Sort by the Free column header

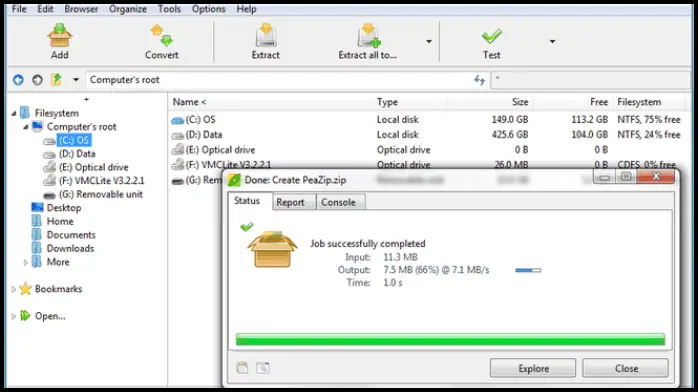point(599,102)
